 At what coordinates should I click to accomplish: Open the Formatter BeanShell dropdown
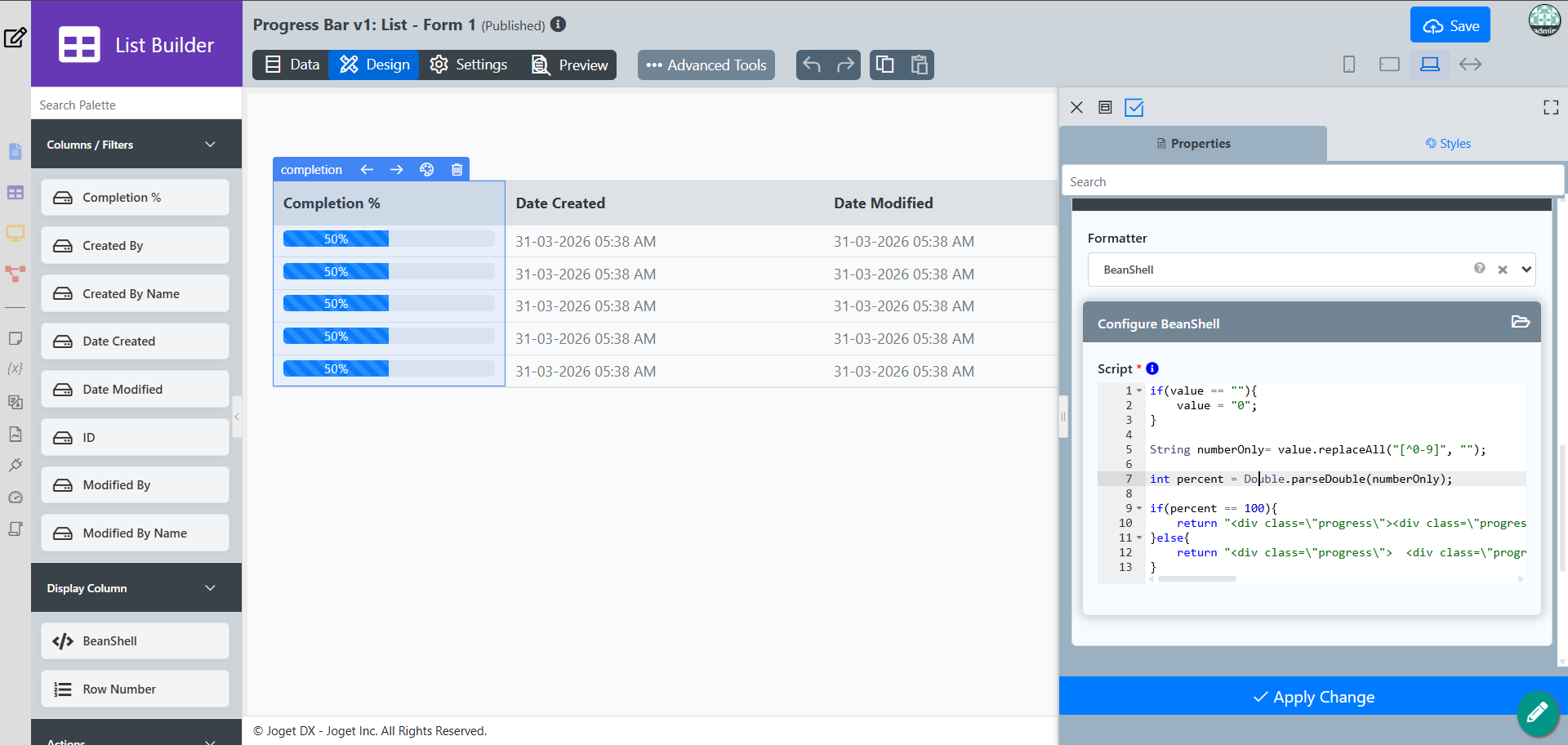(x=1312, y=270)
